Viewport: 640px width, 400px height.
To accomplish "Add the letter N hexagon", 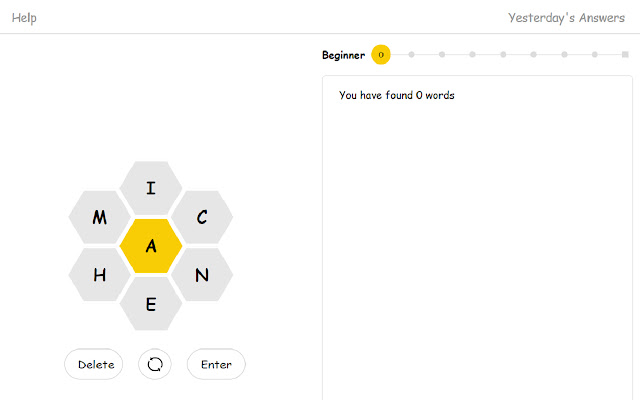I will pyautogui.click(x=202, y=275).
